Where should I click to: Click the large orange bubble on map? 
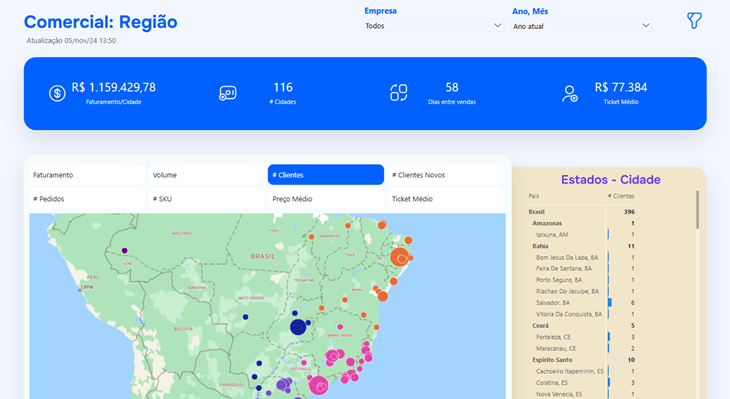(x=399, y=257)
